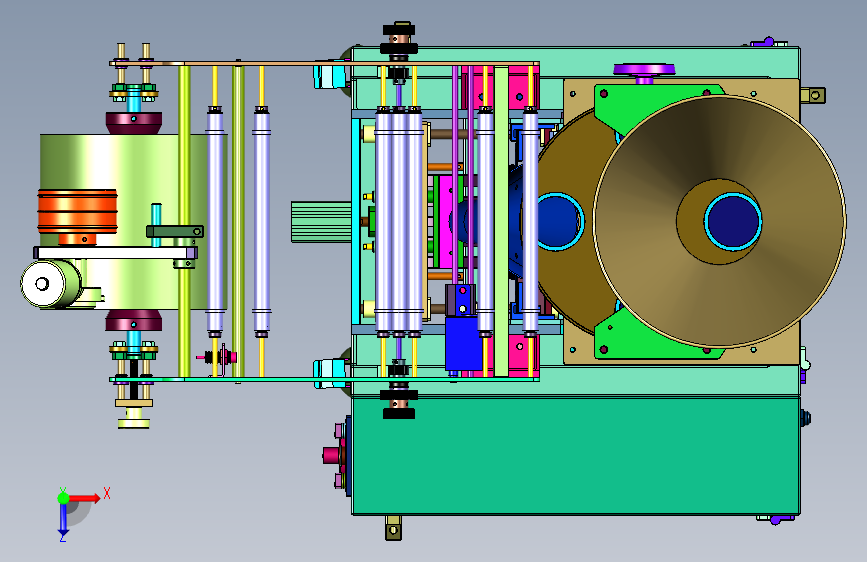The height and width of the screenshot is (562, 867).
Task: Select the white round motor end cap
Action: pyautogui.click(x=42, y=284)
